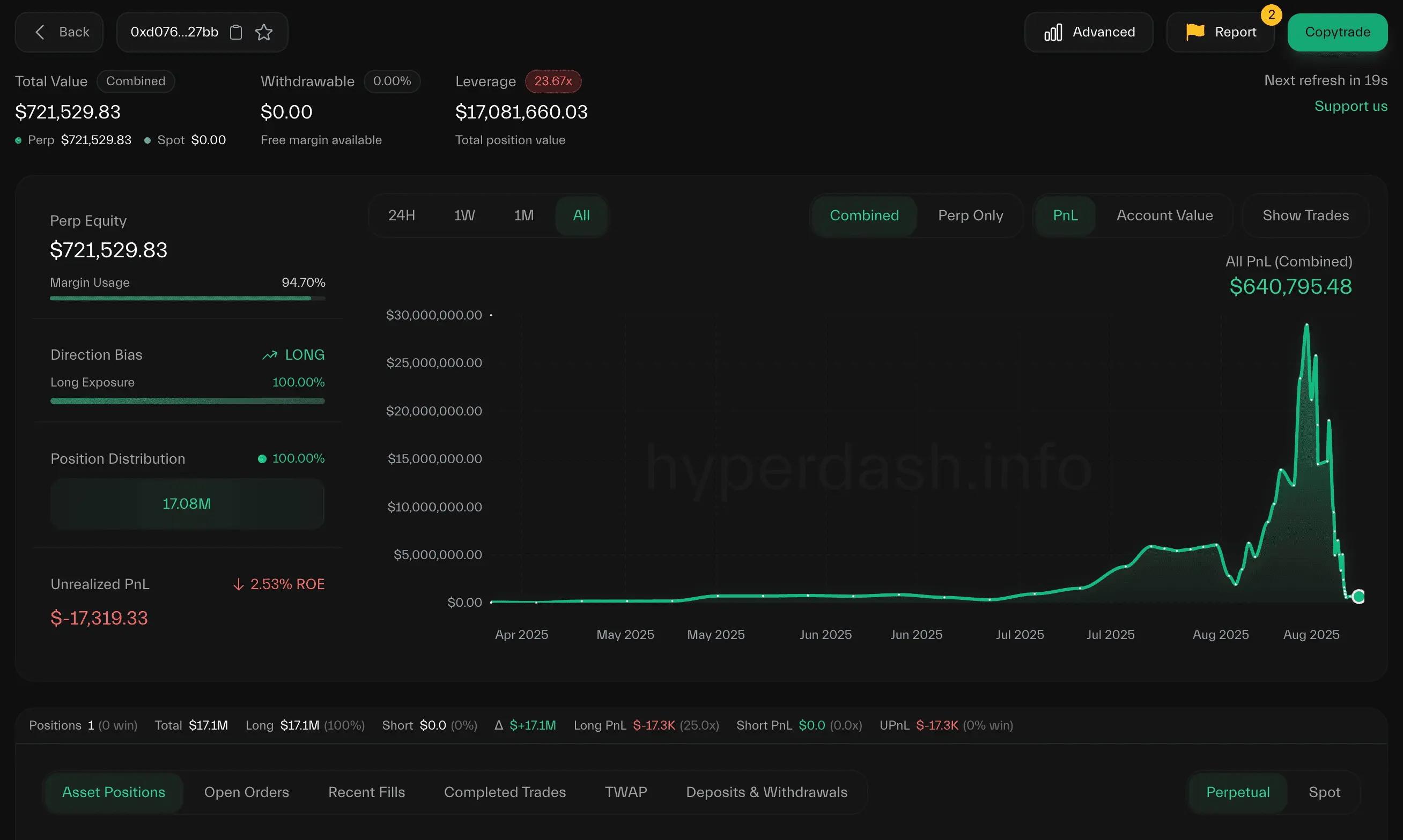Switch chart to Account Value
This screenshot has height=840, width=1403.
click(1164, 215)
